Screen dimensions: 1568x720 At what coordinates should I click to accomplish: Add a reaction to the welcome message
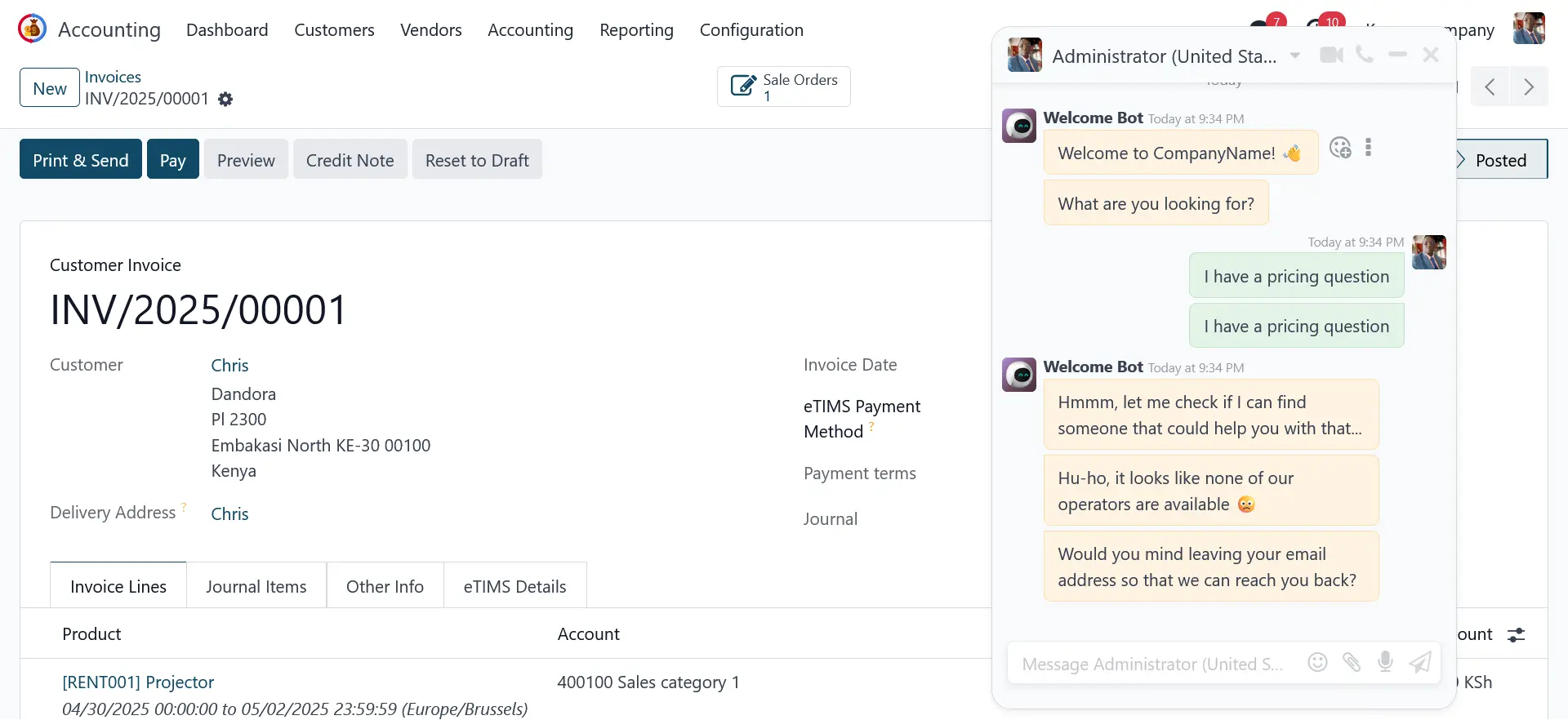tap(1340, 148)
